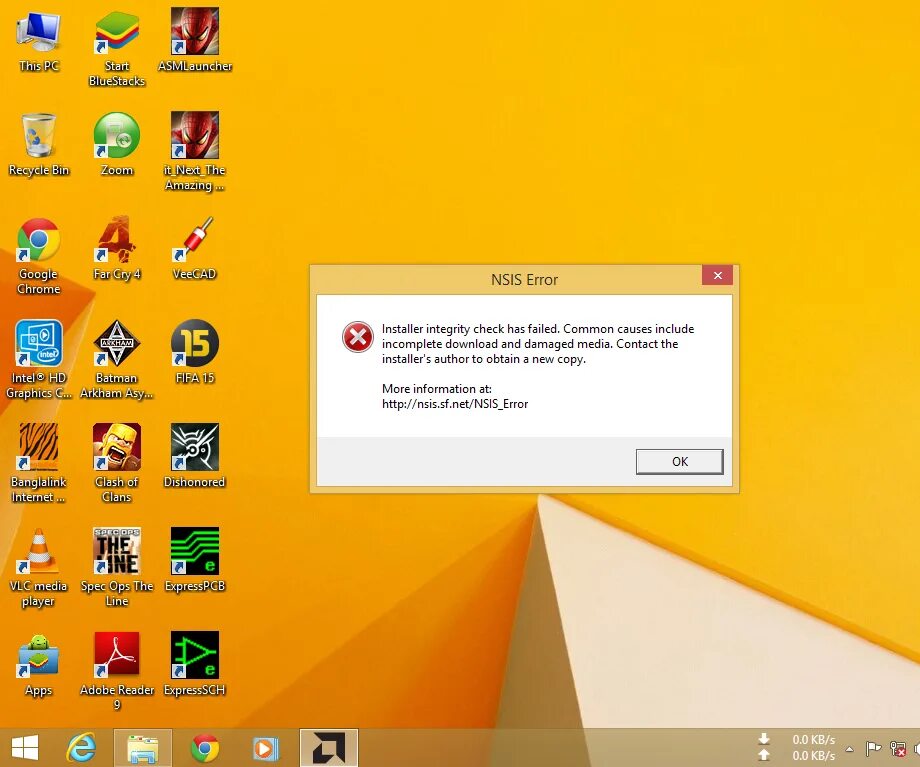
Task: Open the Action Center flag icon
Action: (874, 748)
